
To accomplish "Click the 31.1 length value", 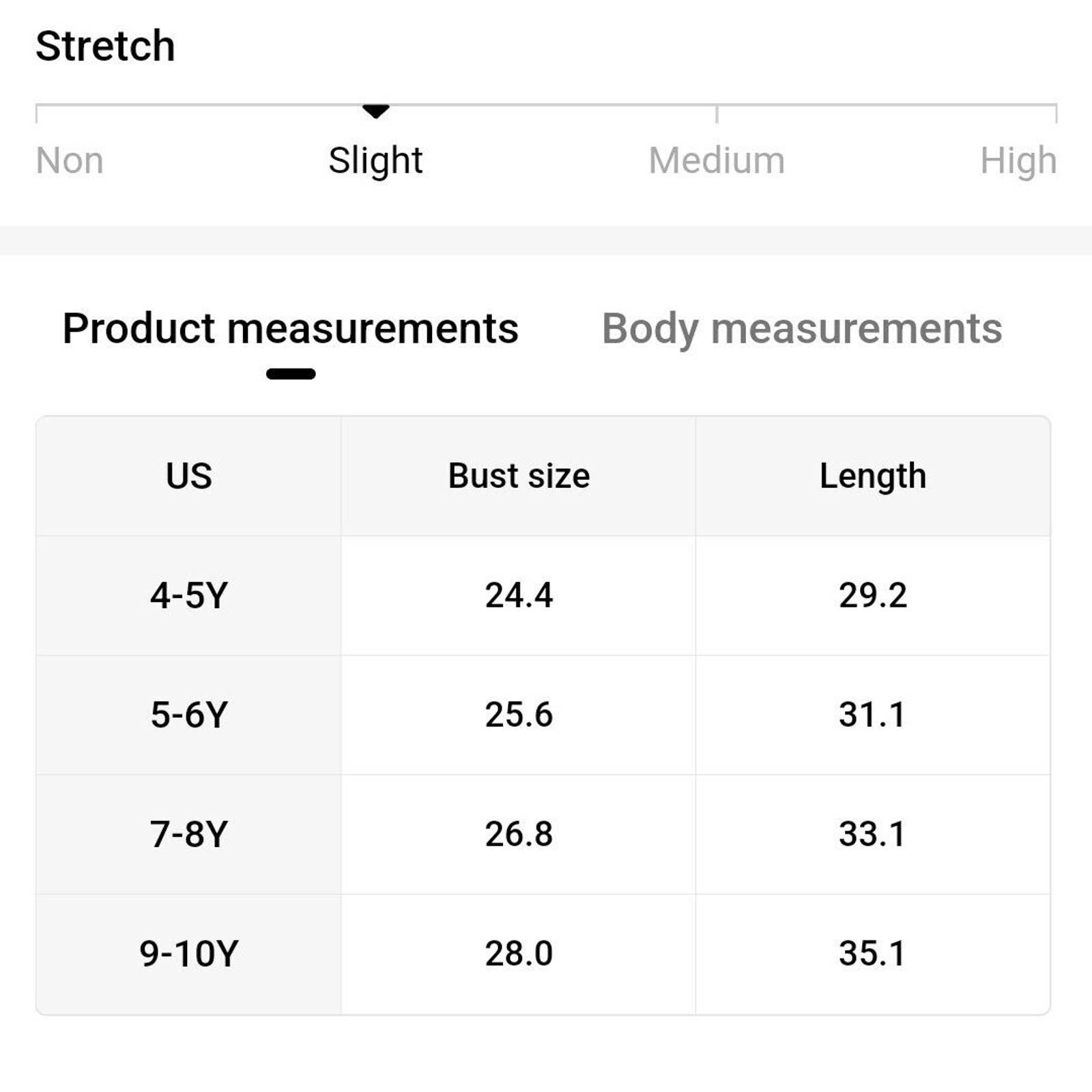I will click(873, 715).
